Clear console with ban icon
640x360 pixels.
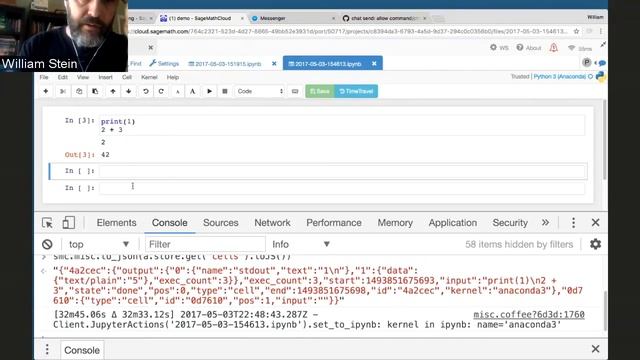[47, 244]
